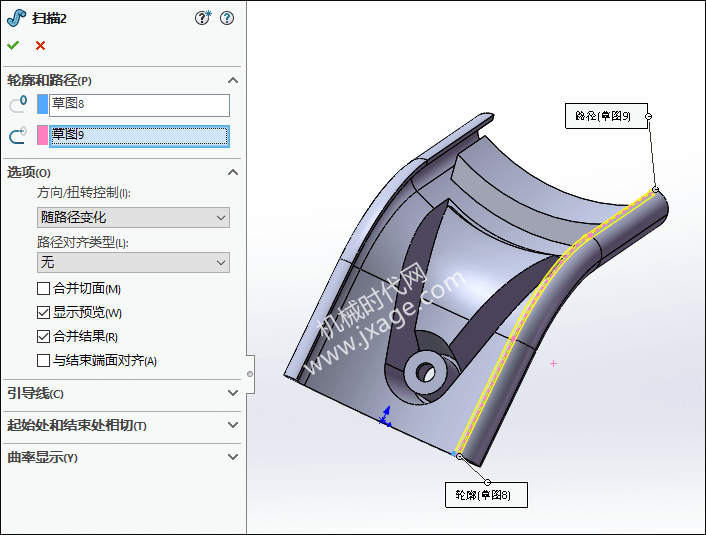Click the 扫描2 sweep feature icon
This screenshot has width=706, height=535.
(x=17, y=18)
